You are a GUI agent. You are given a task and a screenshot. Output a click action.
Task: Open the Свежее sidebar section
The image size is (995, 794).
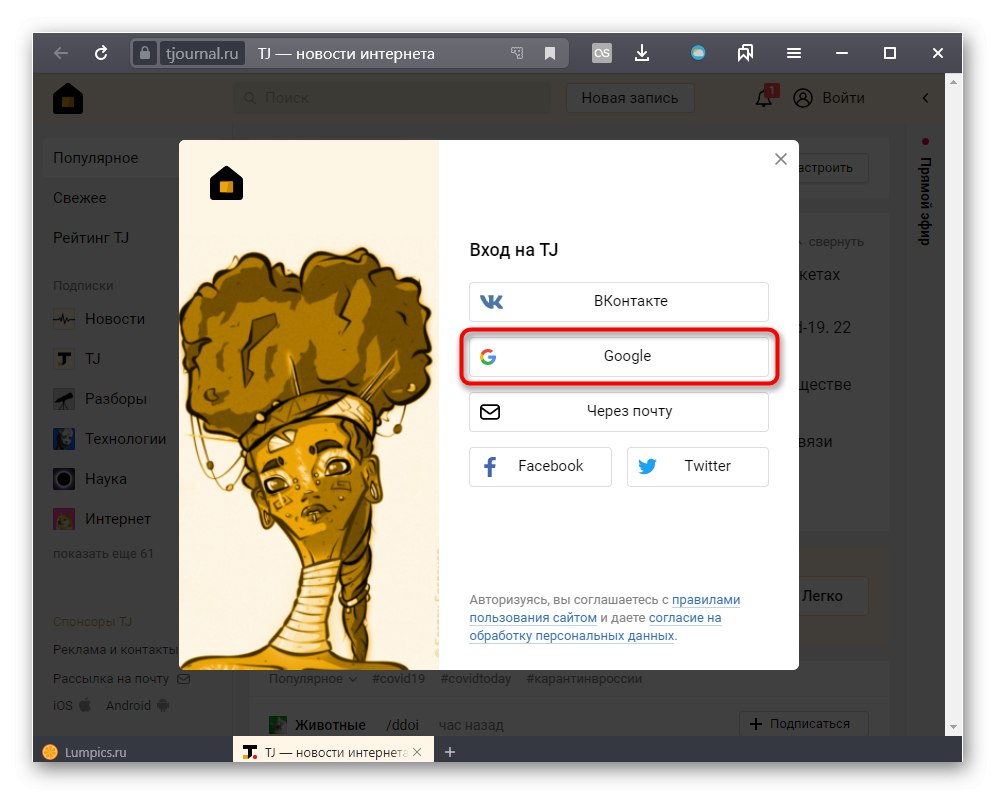[x=80, y=198]
